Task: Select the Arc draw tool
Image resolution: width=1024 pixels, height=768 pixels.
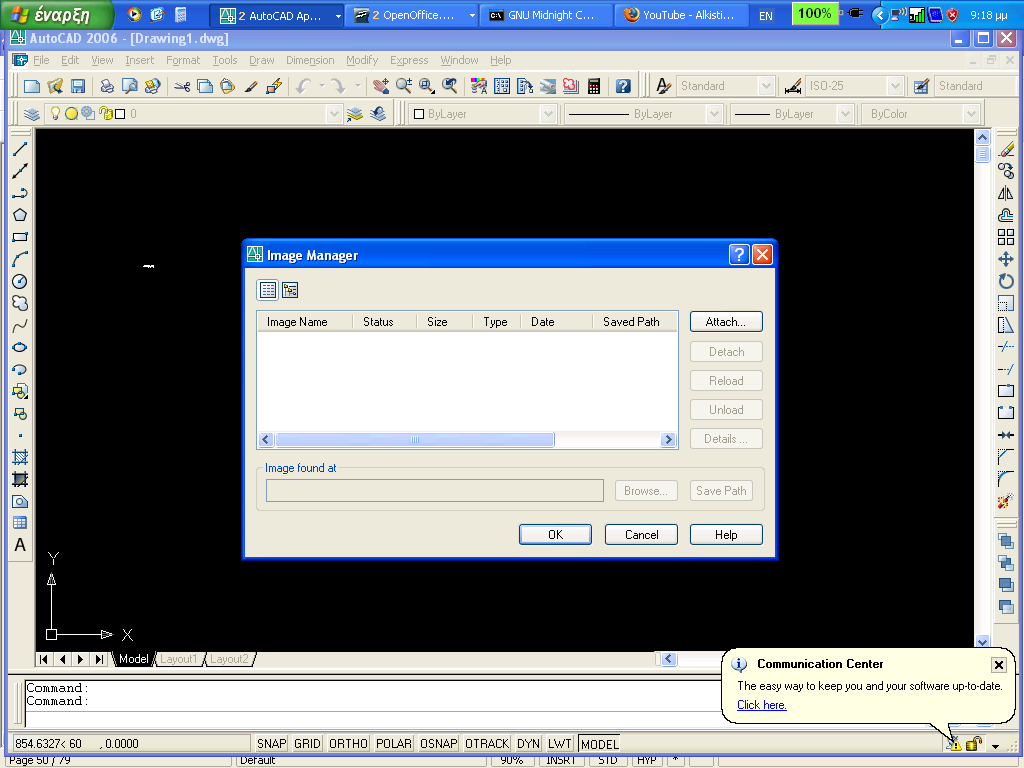Action: coord(20,259)
